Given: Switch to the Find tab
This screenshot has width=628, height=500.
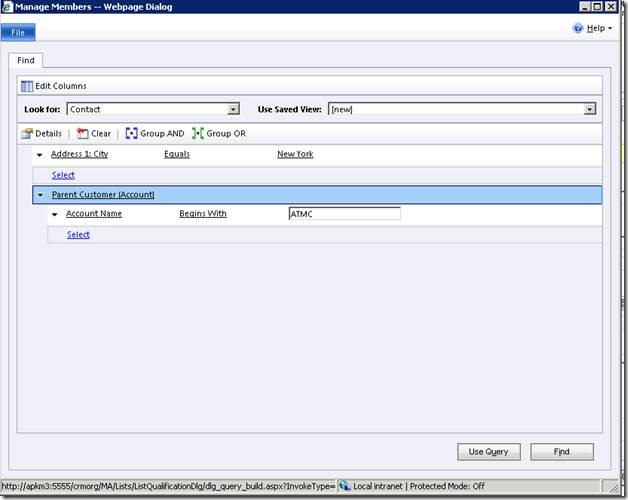Looking at the screenshot, I should pyautogui.click(x=26, y=61).
